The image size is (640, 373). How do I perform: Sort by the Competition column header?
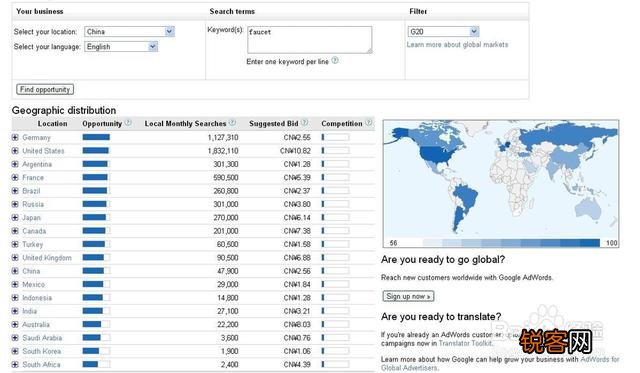tap(342, 123)
